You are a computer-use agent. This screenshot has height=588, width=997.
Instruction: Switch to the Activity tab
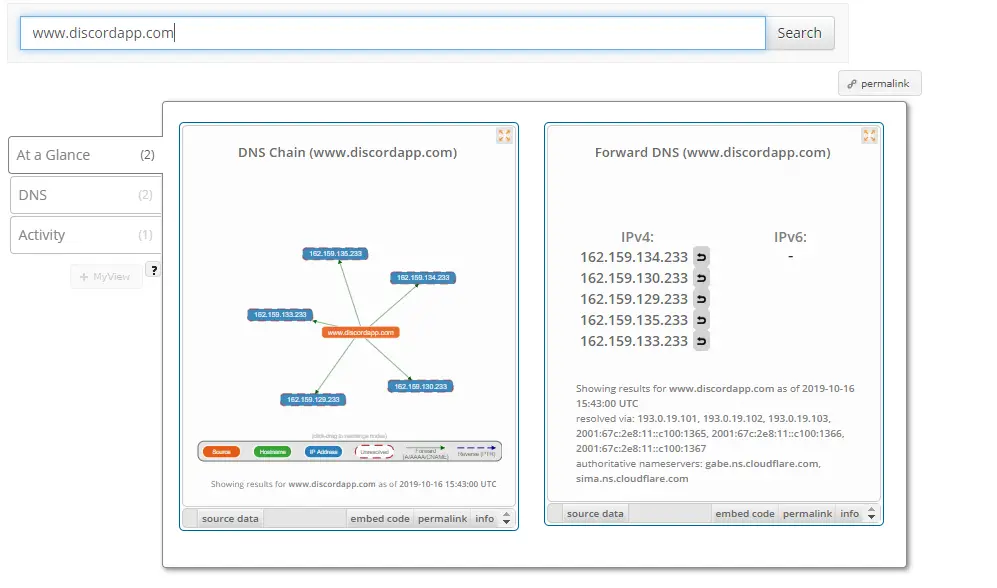pos(85,235)
